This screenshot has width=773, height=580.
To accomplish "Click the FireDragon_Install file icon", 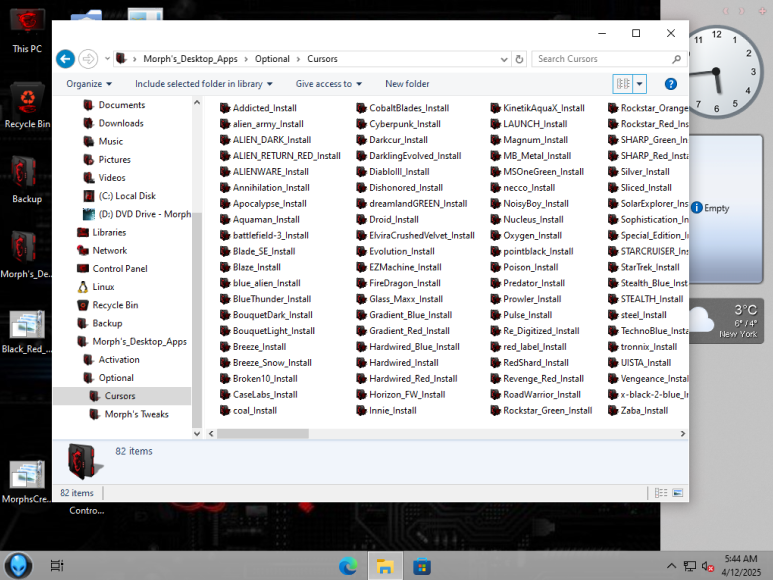I will click(361, 283).
